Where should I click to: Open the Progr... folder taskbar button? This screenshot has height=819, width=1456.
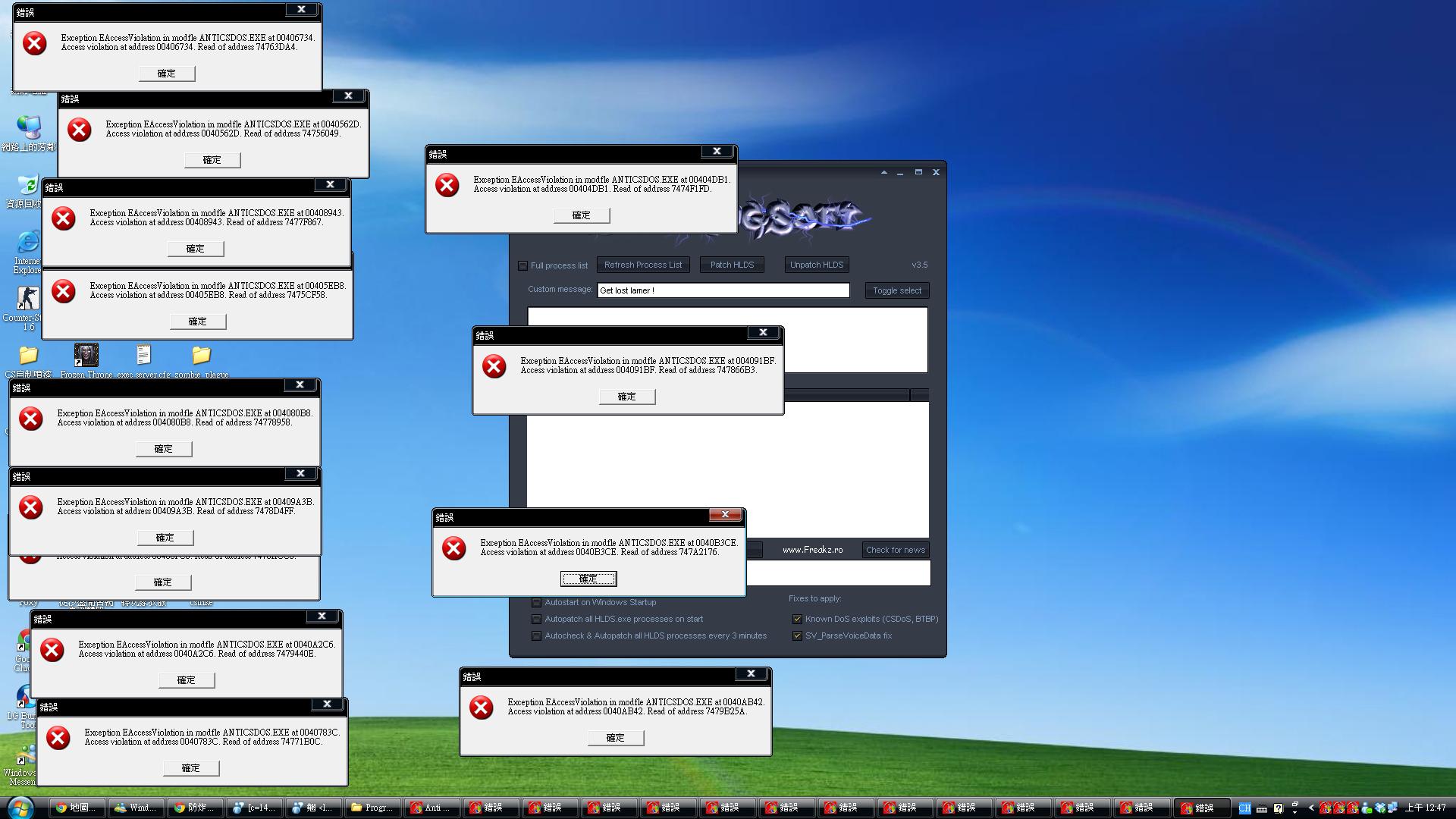[373, 808]
